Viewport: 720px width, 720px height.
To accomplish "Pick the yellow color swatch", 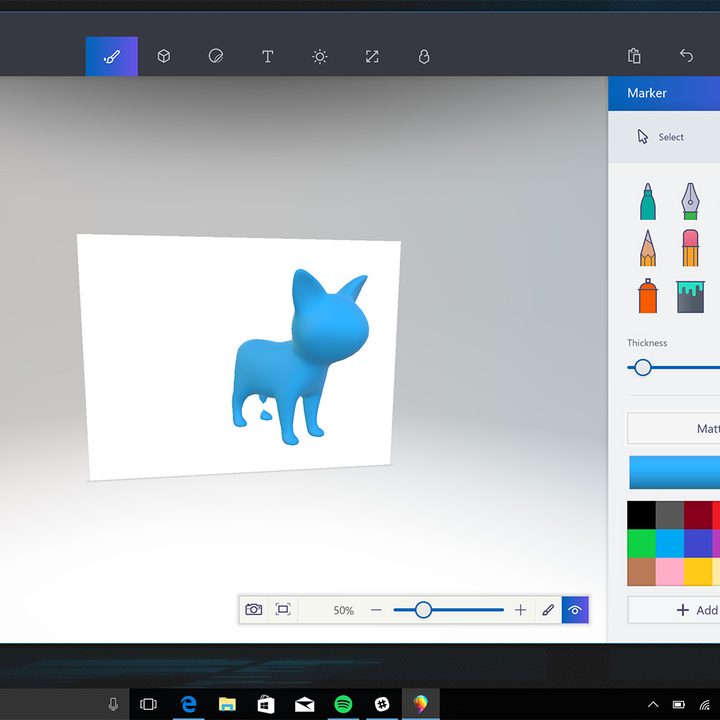I will (x=698, y=572).
